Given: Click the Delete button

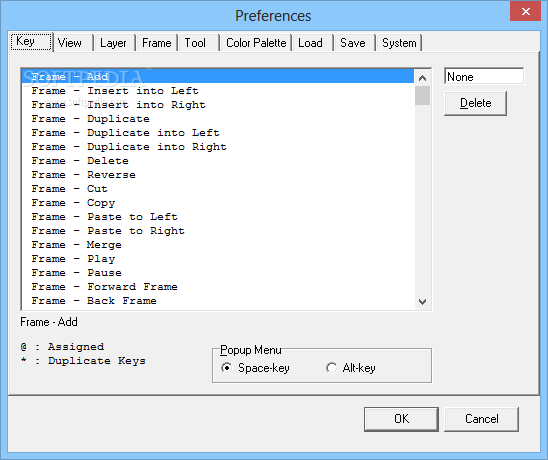Looking at the screenshot, I should click(475, 103).
